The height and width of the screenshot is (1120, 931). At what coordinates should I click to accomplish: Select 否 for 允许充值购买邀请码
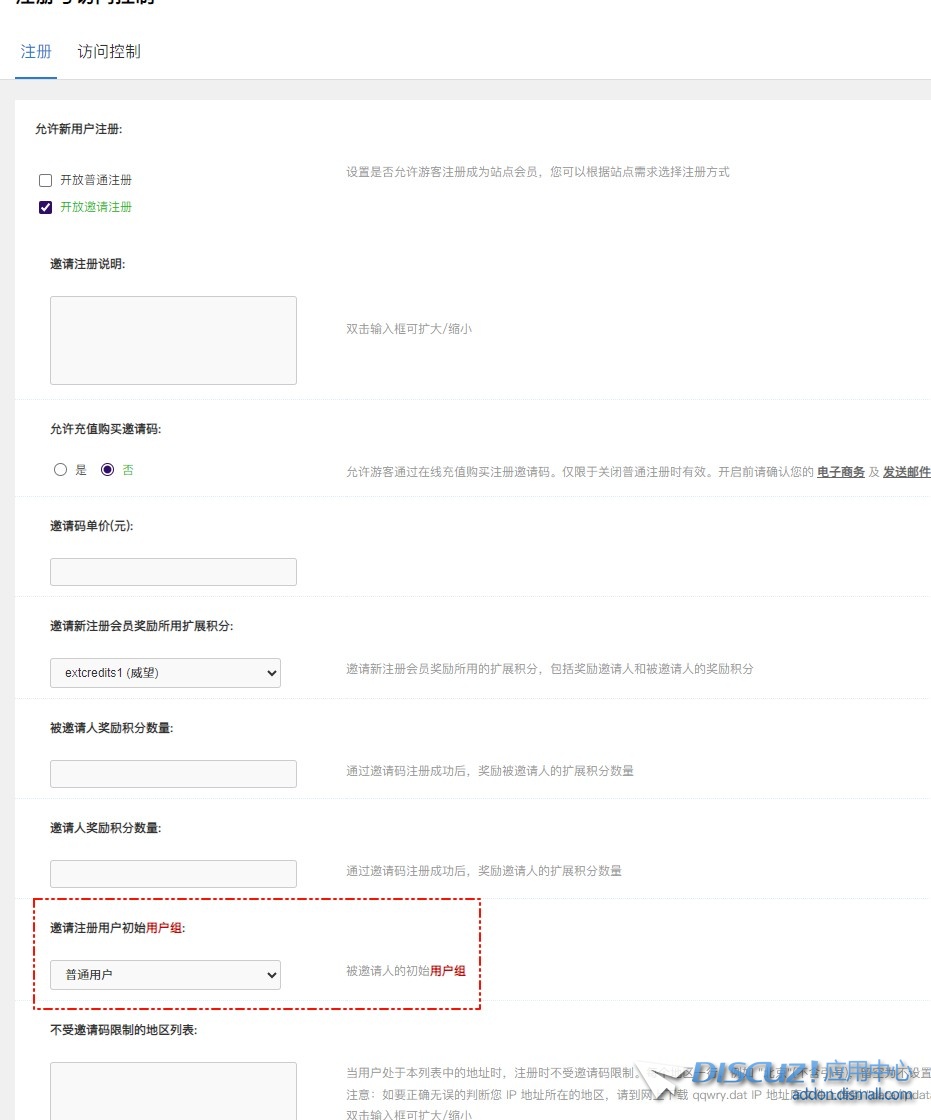point(107,469)
